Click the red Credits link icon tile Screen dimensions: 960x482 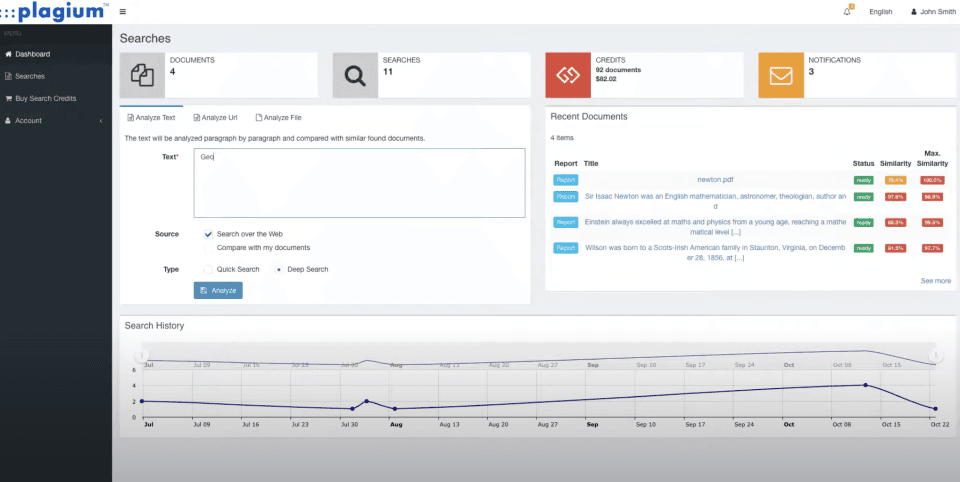568,75
